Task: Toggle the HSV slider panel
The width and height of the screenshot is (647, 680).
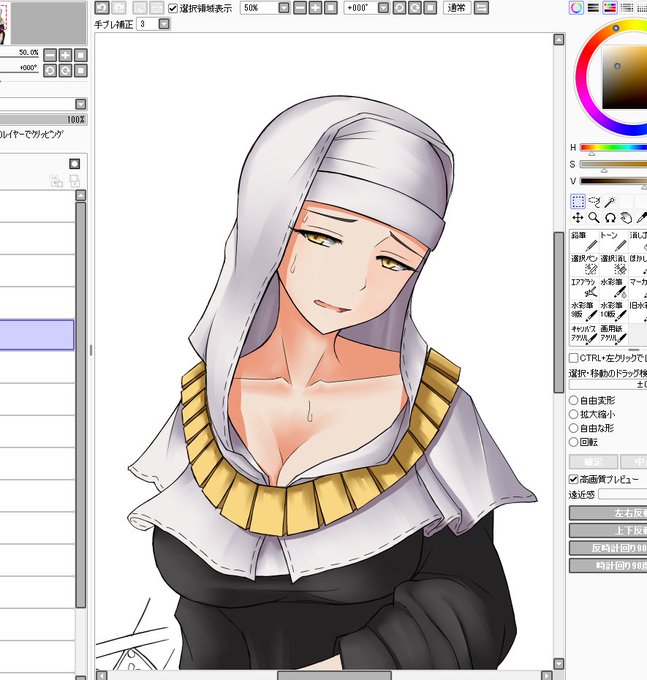Action: click(x=610, y=8)
